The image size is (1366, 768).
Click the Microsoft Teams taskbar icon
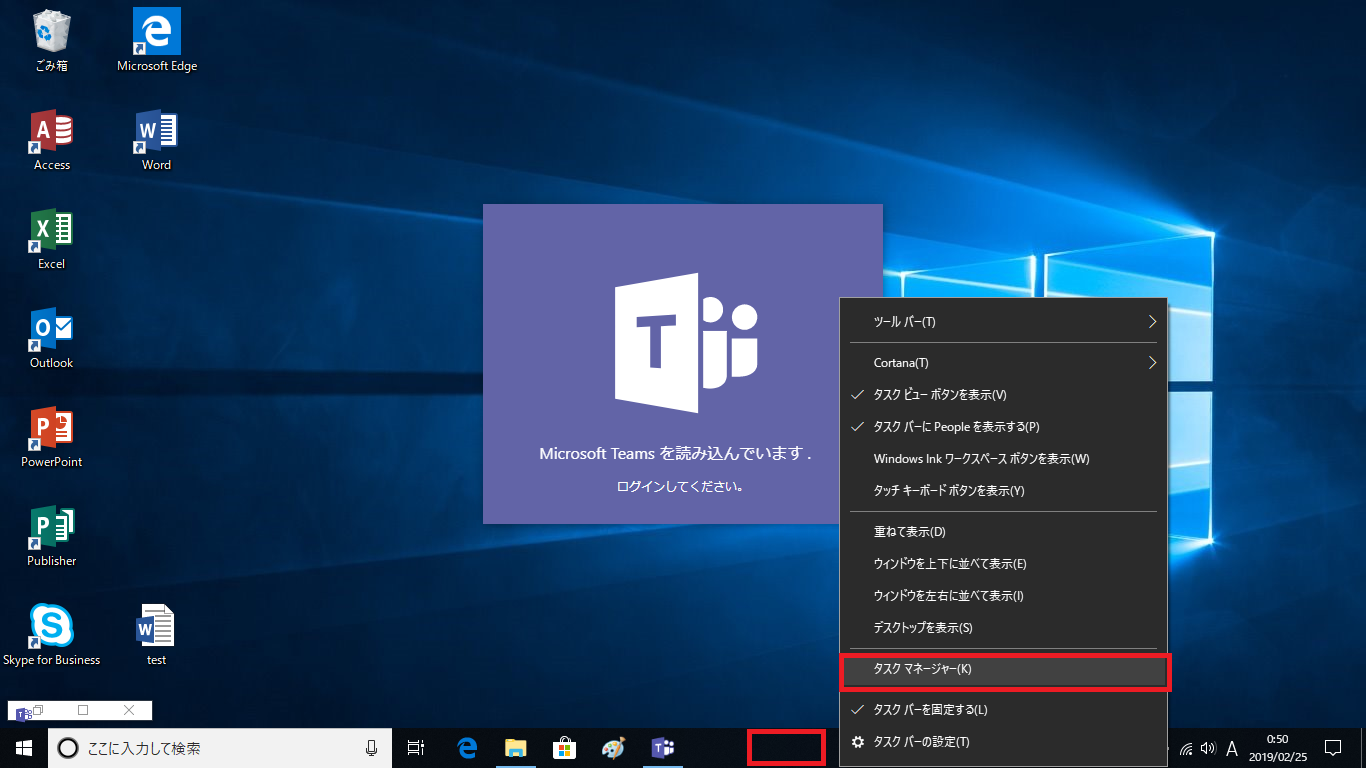click(662, 748)
